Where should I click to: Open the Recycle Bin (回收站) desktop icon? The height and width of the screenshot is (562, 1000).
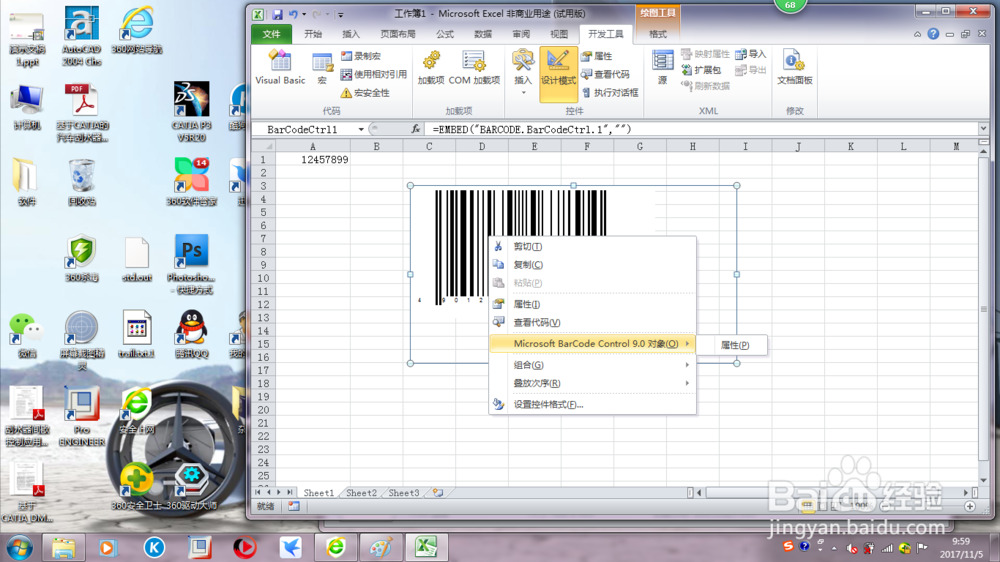82,182
